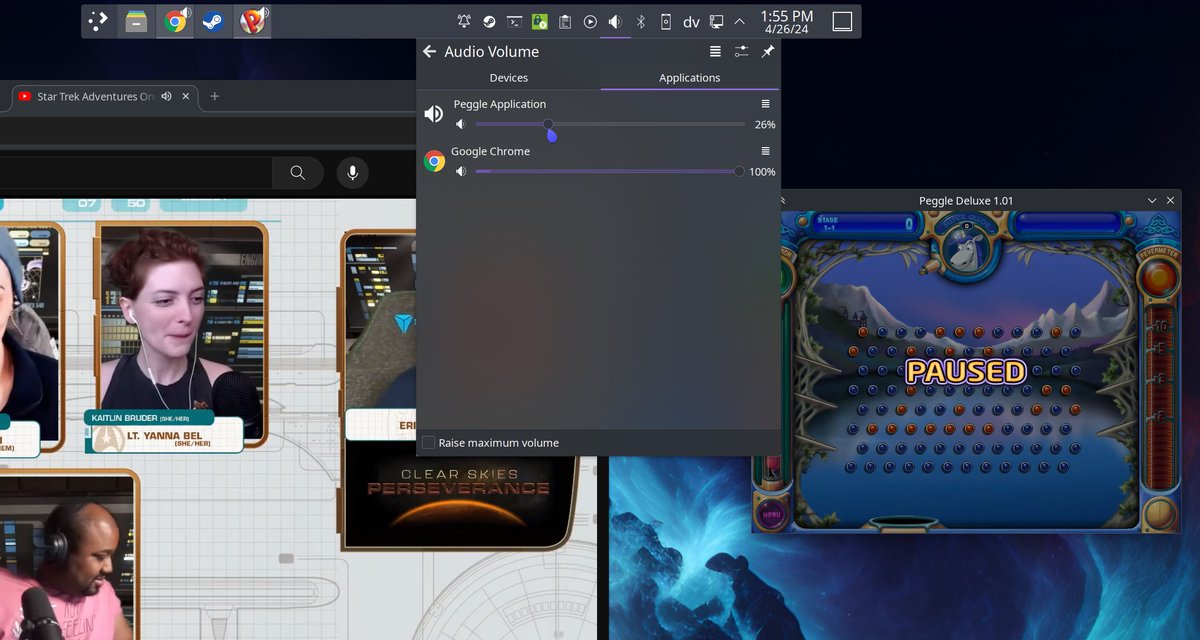The width and height of the screenshot is (1200, 640).
Task: Click the show desktop button
Action: tap(842, 21)
